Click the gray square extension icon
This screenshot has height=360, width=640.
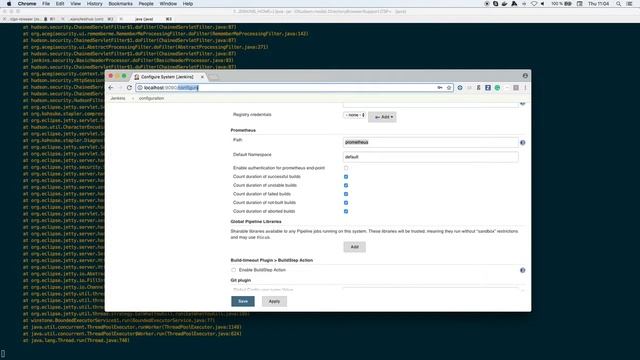pos(516,88)
